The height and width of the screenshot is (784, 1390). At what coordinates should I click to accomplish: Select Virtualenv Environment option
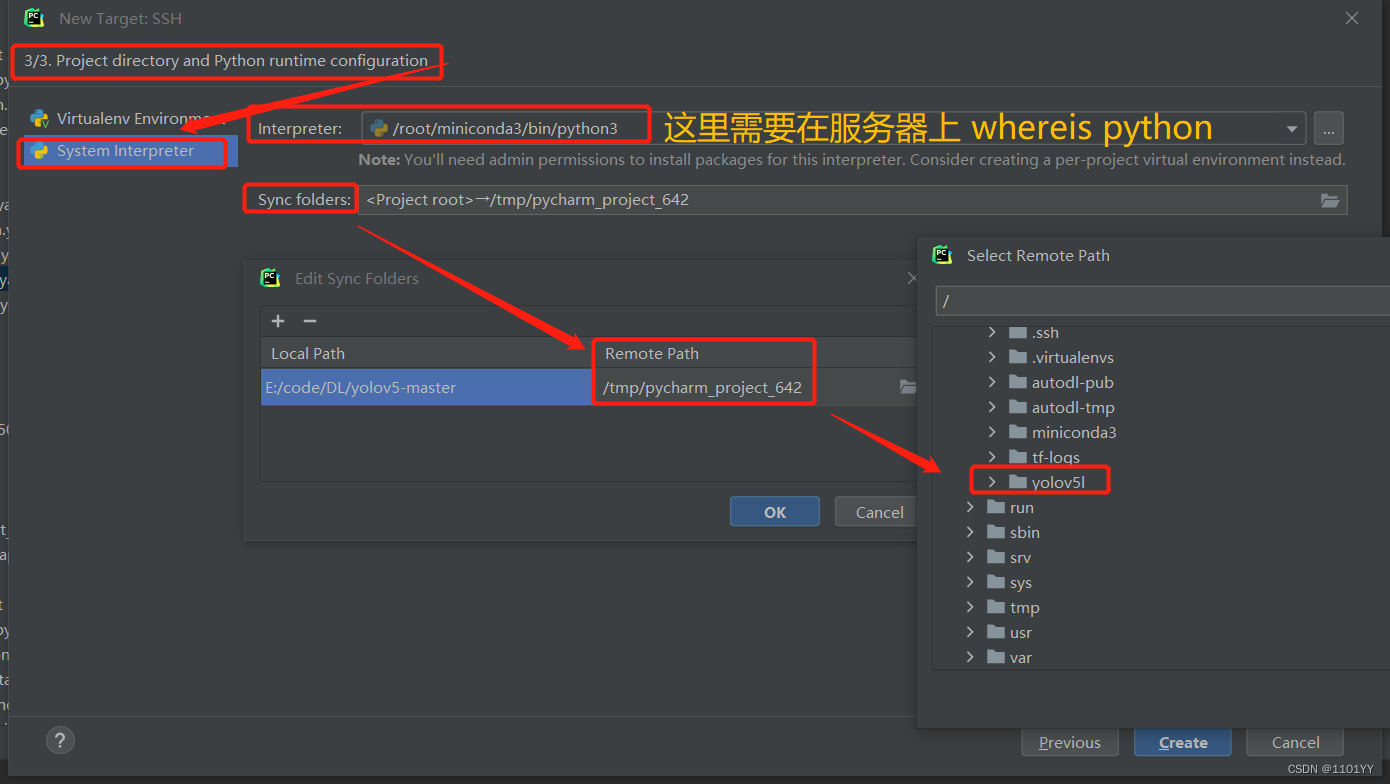(x=128, y=118)
